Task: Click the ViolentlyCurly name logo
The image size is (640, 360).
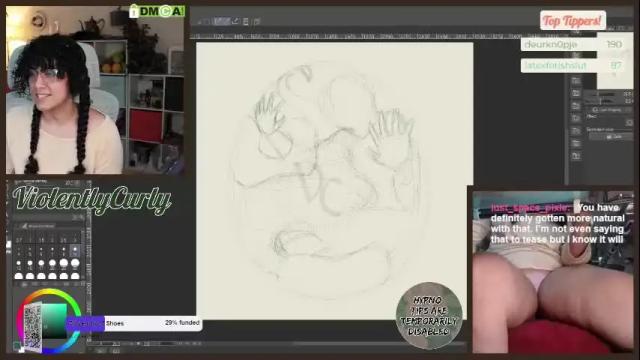Action: coord(92,200)
